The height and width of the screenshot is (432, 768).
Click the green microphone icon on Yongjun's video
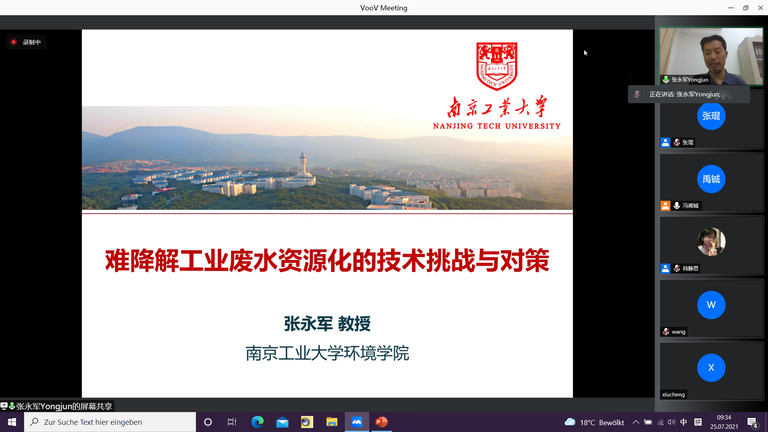[666, 79]
